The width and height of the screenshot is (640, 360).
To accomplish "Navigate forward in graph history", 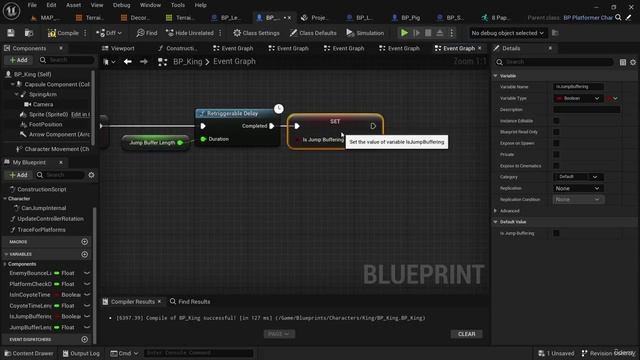I will [x=144, y=62].
